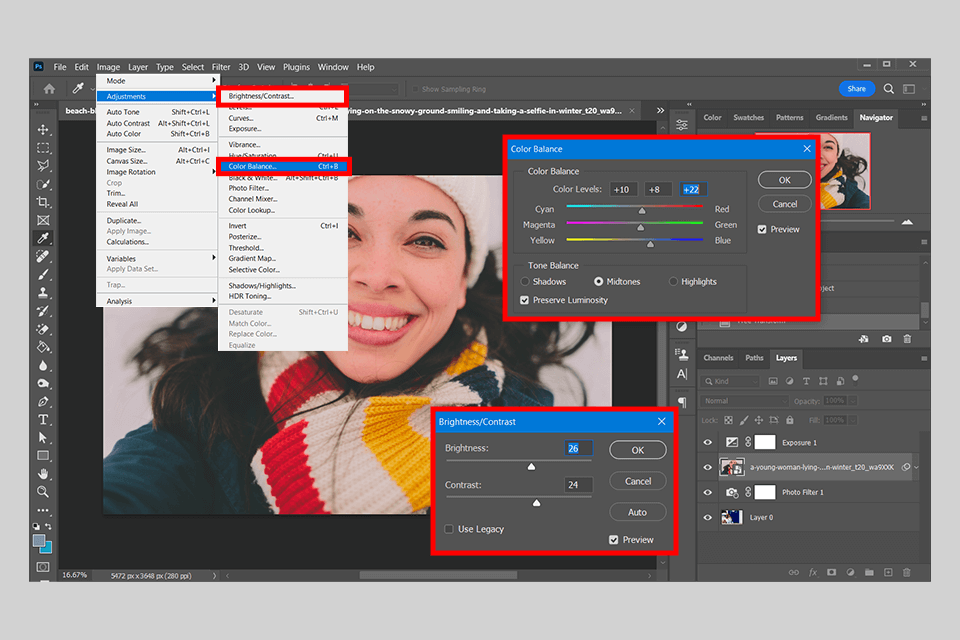This screenshot has height=640, width=960.
Task: Expand the Analysis submenu
Action: [214, 301]
